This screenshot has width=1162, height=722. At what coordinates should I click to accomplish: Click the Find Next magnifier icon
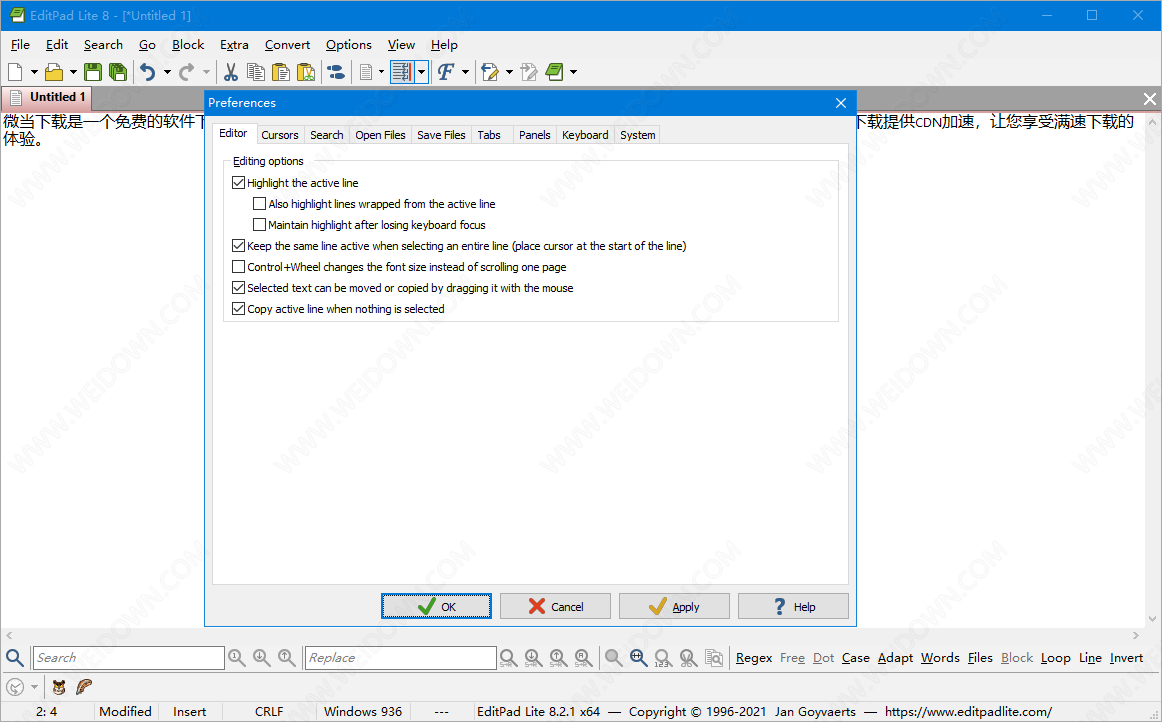pos(262,658)
